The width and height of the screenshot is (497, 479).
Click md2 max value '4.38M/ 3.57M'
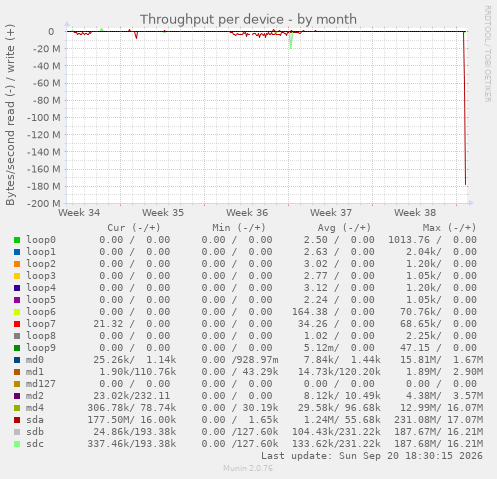(445, 396)
